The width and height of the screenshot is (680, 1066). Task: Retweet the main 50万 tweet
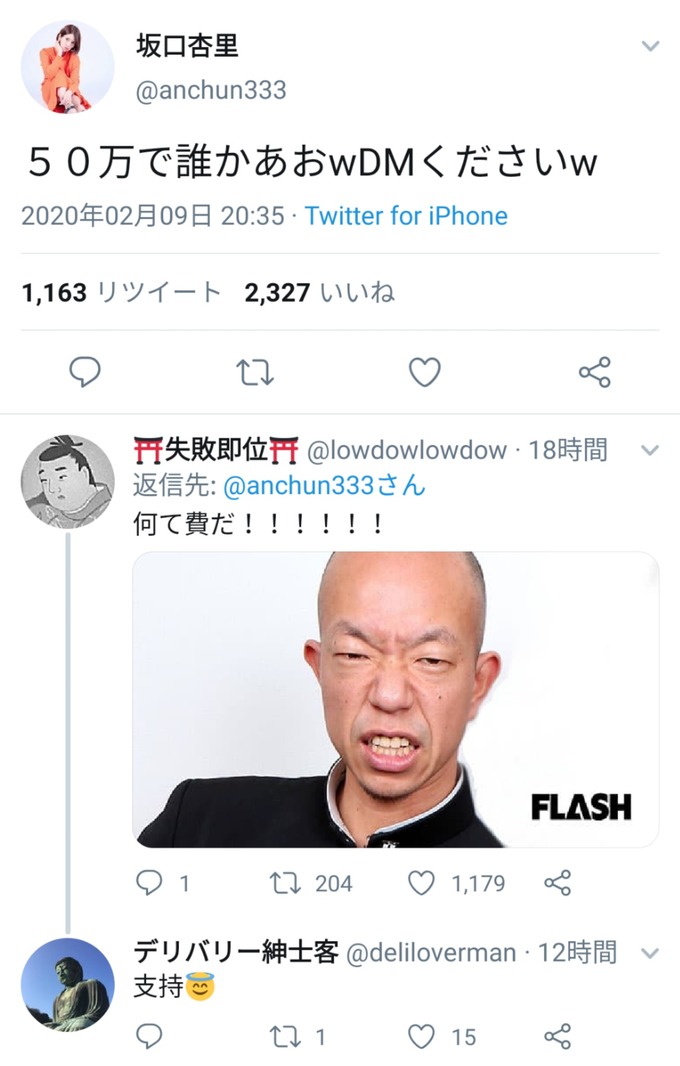[x=254, y=373]
